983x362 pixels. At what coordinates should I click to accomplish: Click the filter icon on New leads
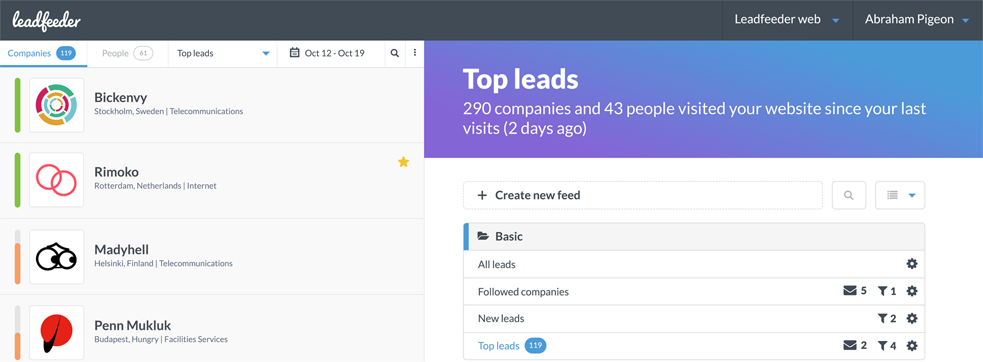click(883, 318)
